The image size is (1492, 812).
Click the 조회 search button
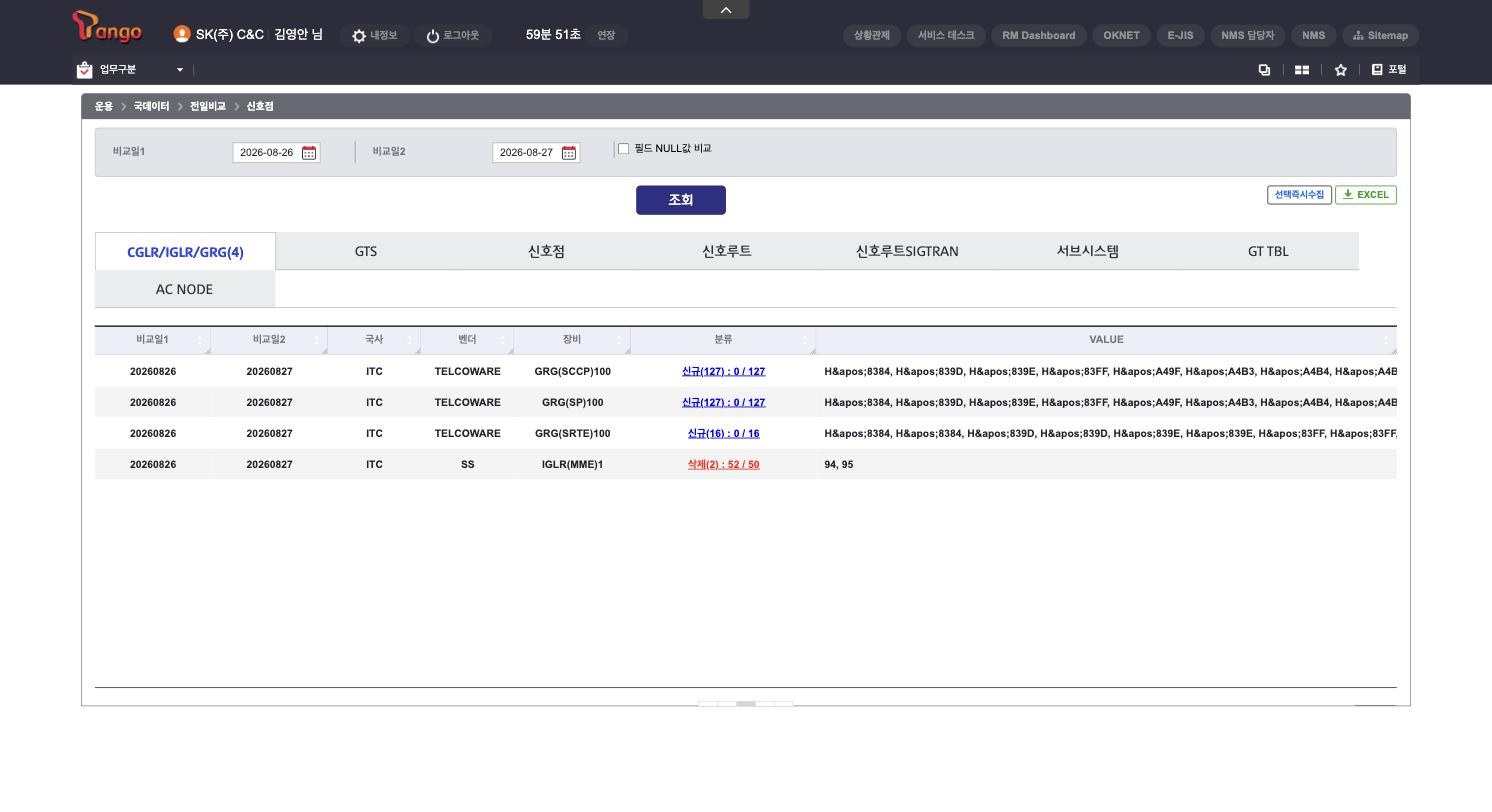click(681, 200)
